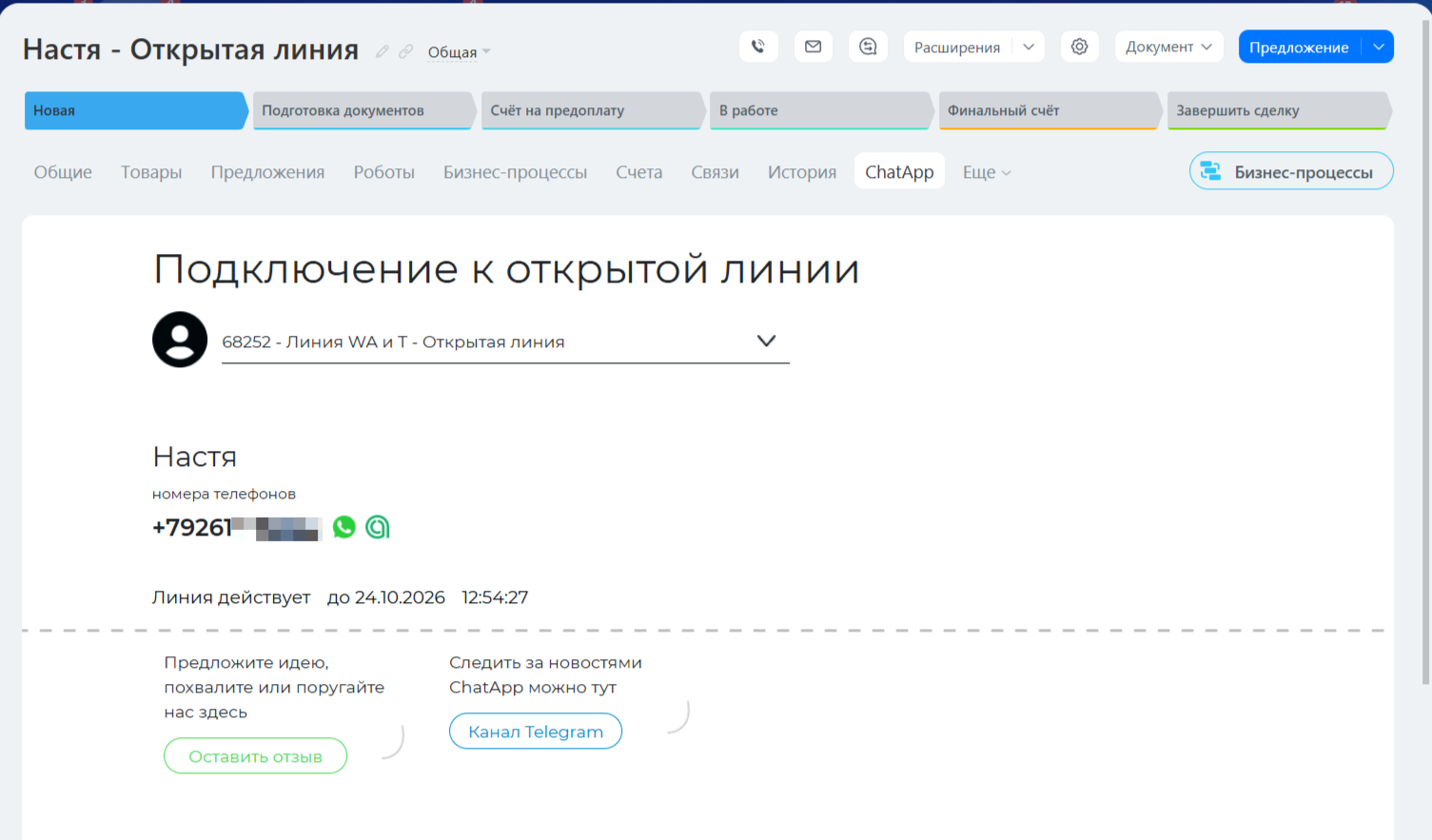Open the chat message icon
The width and height of the screenshot is (1432, 840).
point(868,47)
